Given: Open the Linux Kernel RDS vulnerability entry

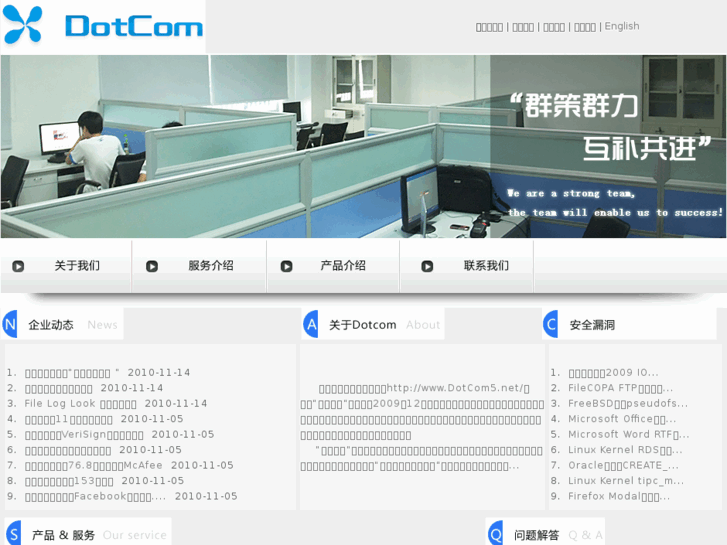Looking at the screenshot, I should (625, 450).
